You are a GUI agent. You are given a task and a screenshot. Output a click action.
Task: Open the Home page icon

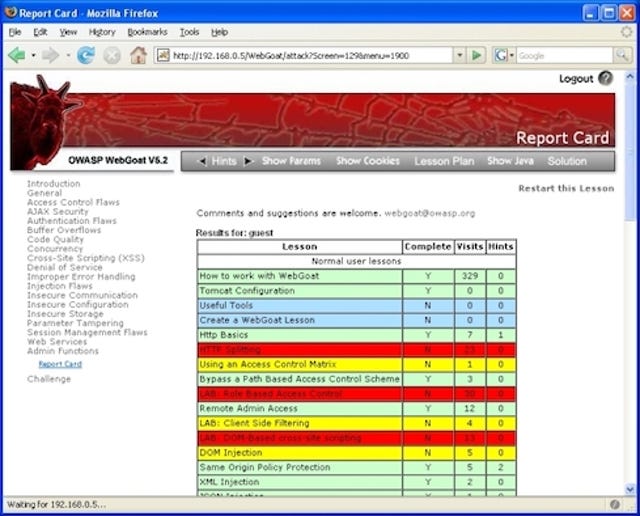pyautogui.click(x=138, y=55)
